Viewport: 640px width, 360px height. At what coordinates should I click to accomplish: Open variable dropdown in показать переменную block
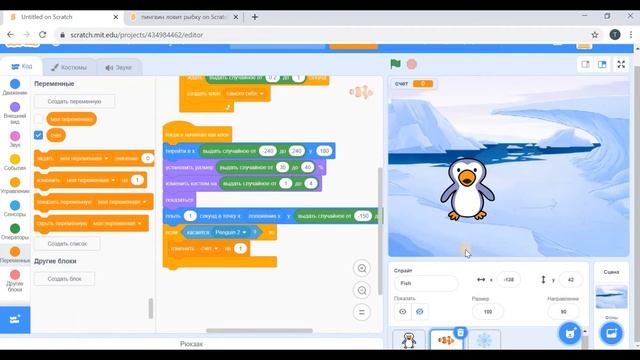[x=122, y=202]
